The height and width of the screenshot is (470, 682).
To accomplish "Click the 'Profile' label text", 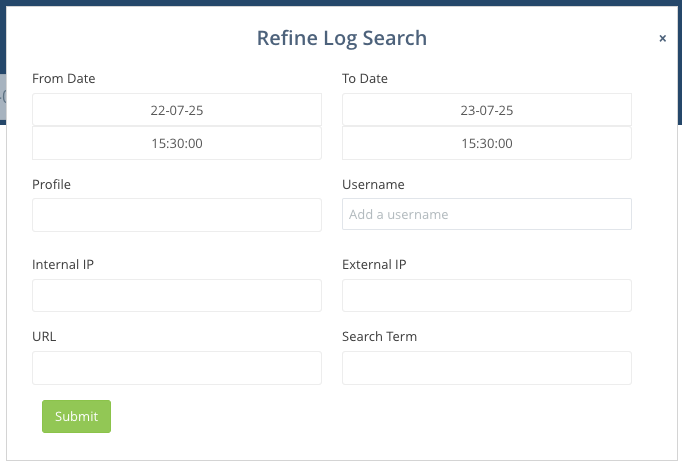I will (52, 184).
